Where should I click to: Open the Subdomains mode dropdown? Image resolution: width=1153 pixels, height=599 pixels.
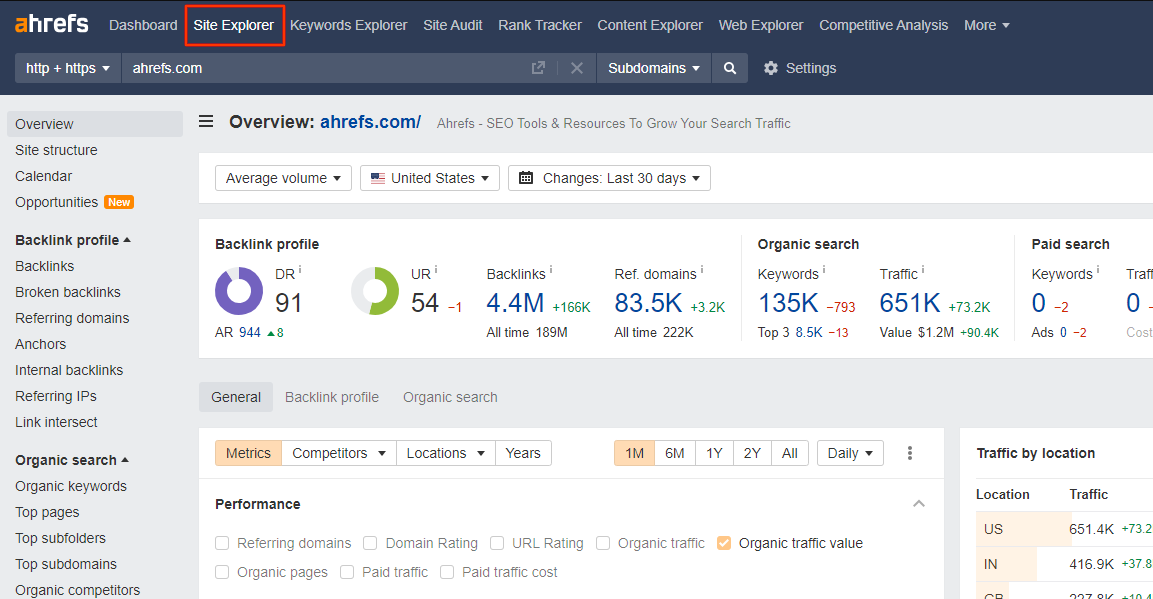coord(654,68)
